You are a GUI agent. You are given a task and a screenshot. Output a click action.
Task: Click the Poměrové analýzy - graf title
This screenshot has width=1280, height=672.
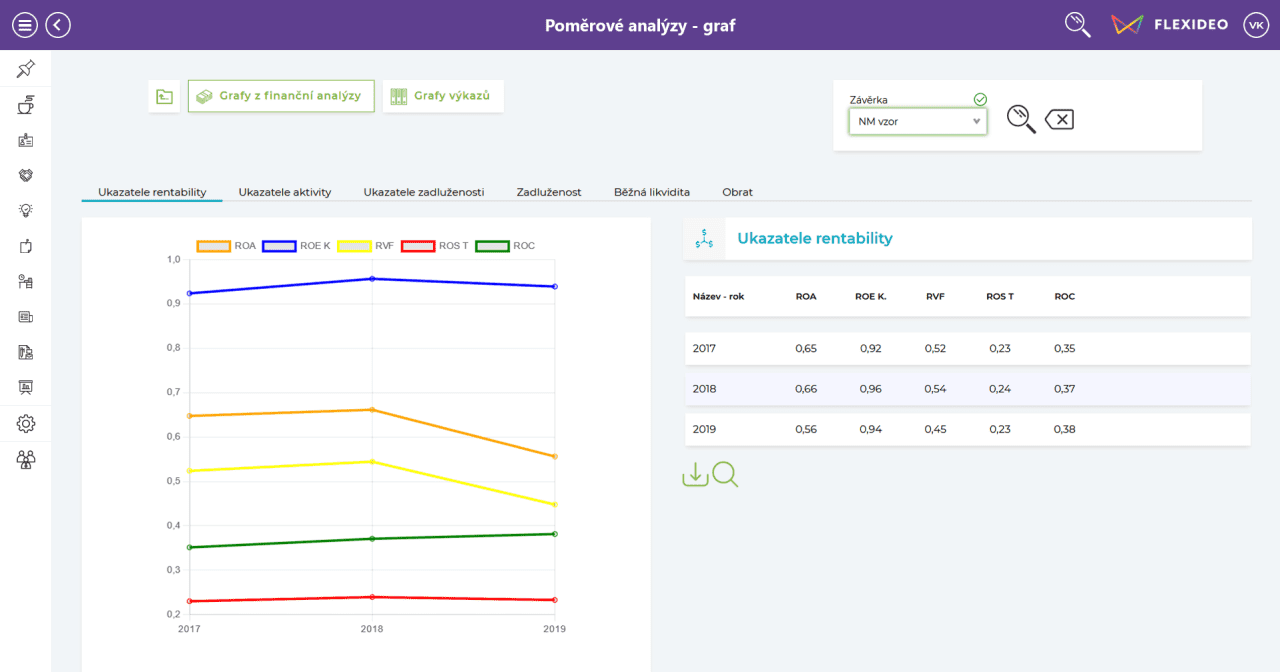(640, 25)
